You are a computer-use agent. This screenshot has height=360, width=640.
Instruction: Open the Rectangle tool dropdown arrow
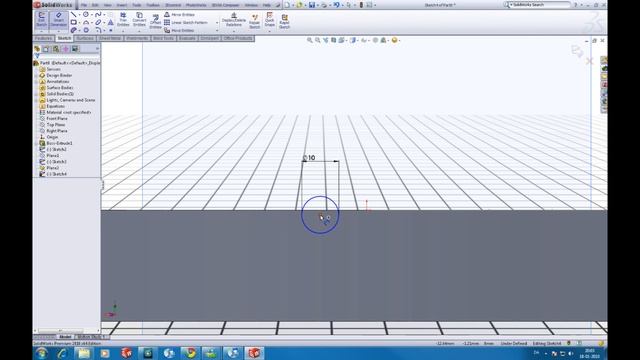click(x=79, y=22)
